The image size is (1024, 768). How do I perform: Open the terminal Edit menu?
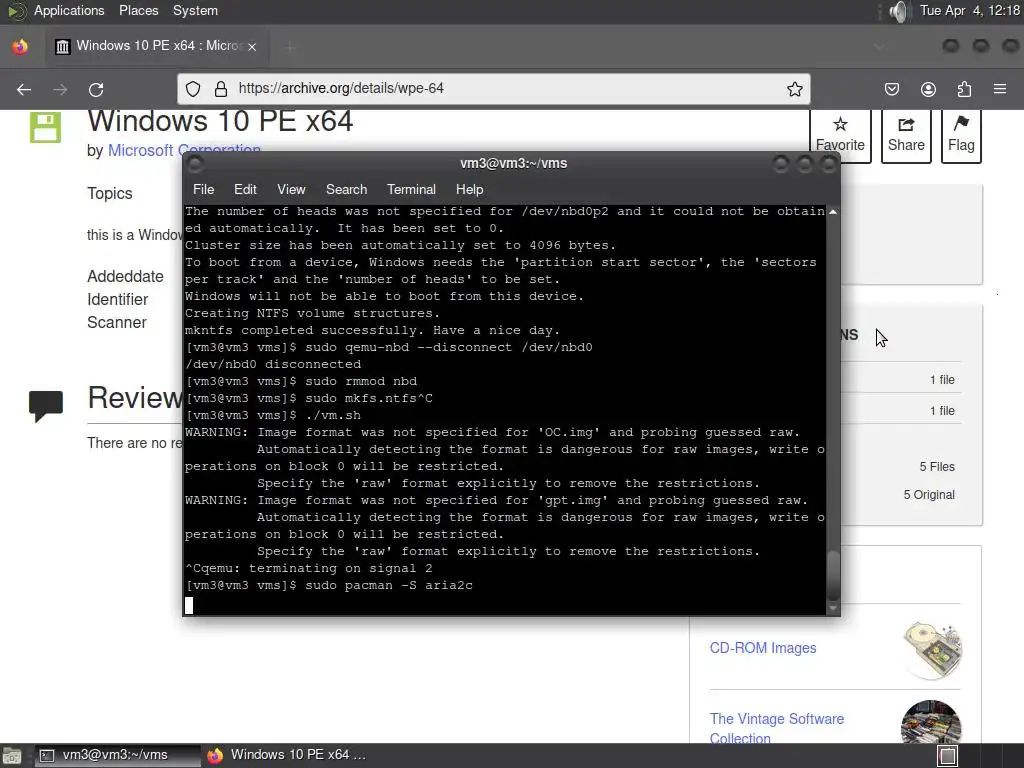pos(245,189)
